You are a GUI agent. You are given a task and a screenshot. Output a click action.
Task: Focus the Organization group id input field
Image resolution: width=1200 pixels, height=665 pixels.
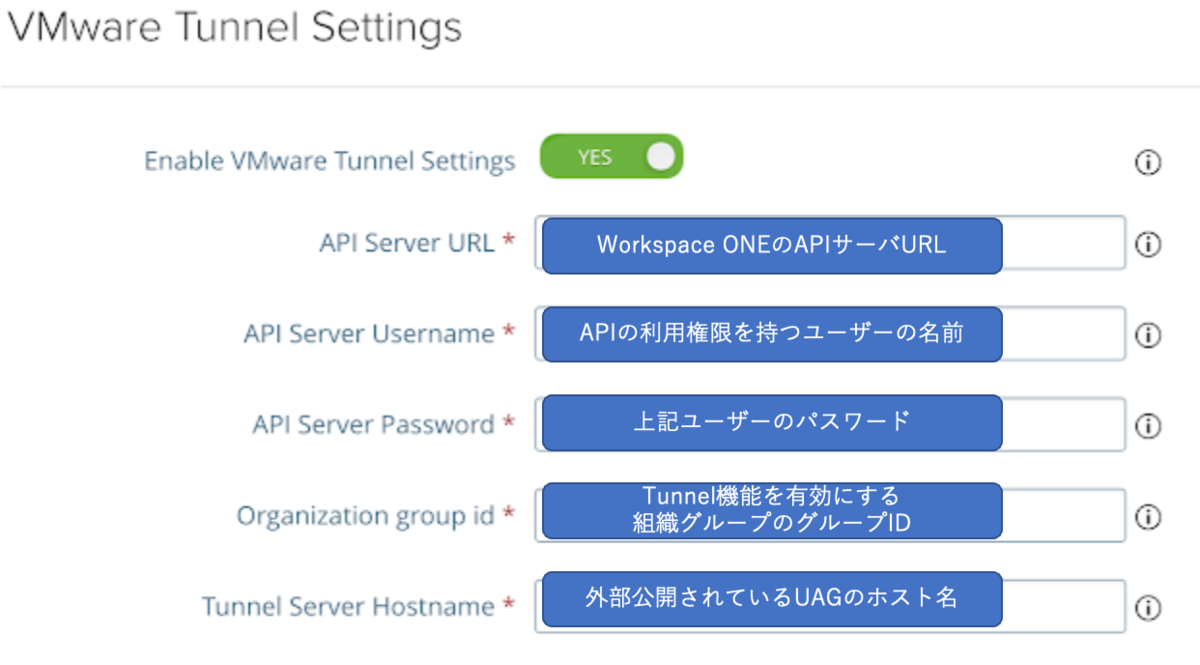click(830, 515)
